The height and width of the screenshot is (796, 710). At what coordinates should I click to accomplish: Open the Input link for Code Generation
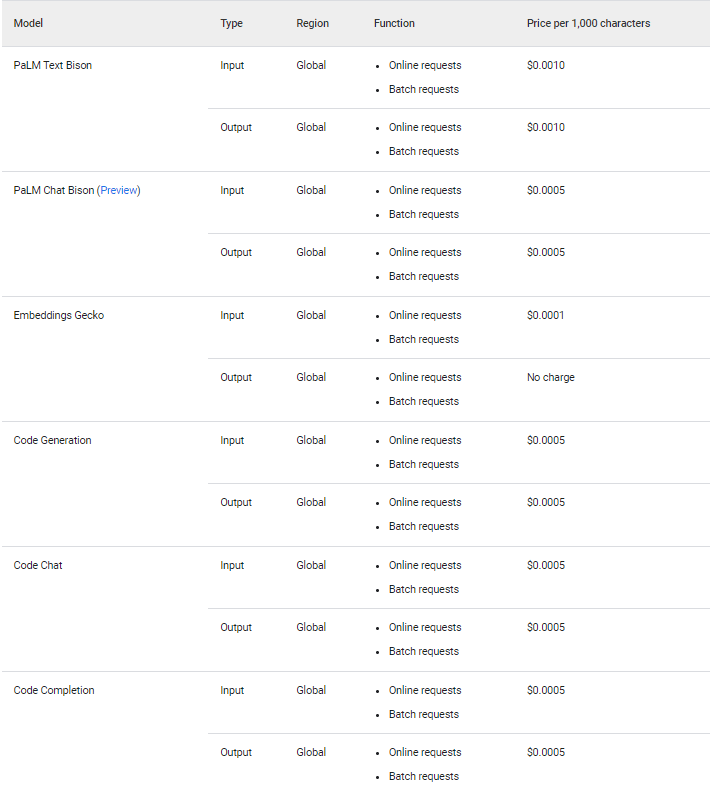(232, 441)
